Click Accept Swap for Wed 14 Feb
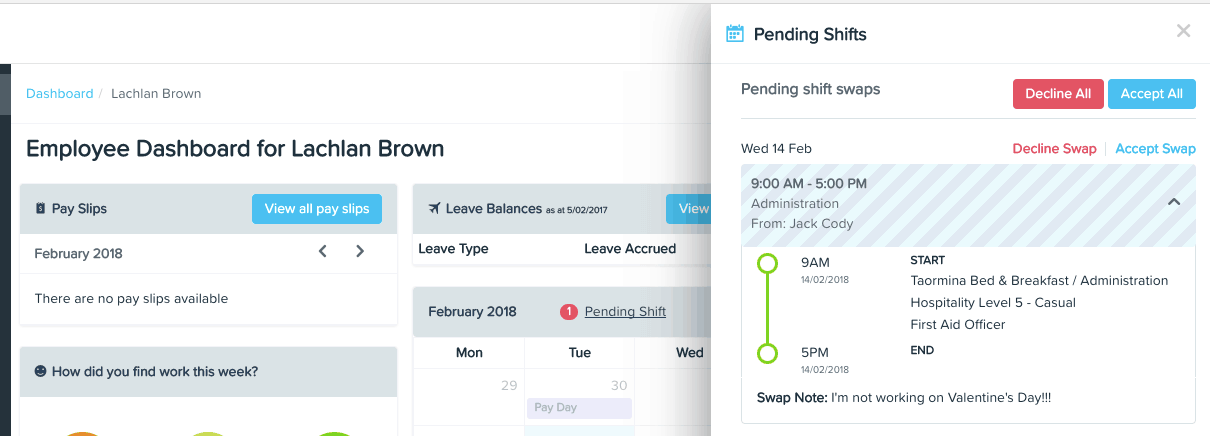 [1155, 149]
